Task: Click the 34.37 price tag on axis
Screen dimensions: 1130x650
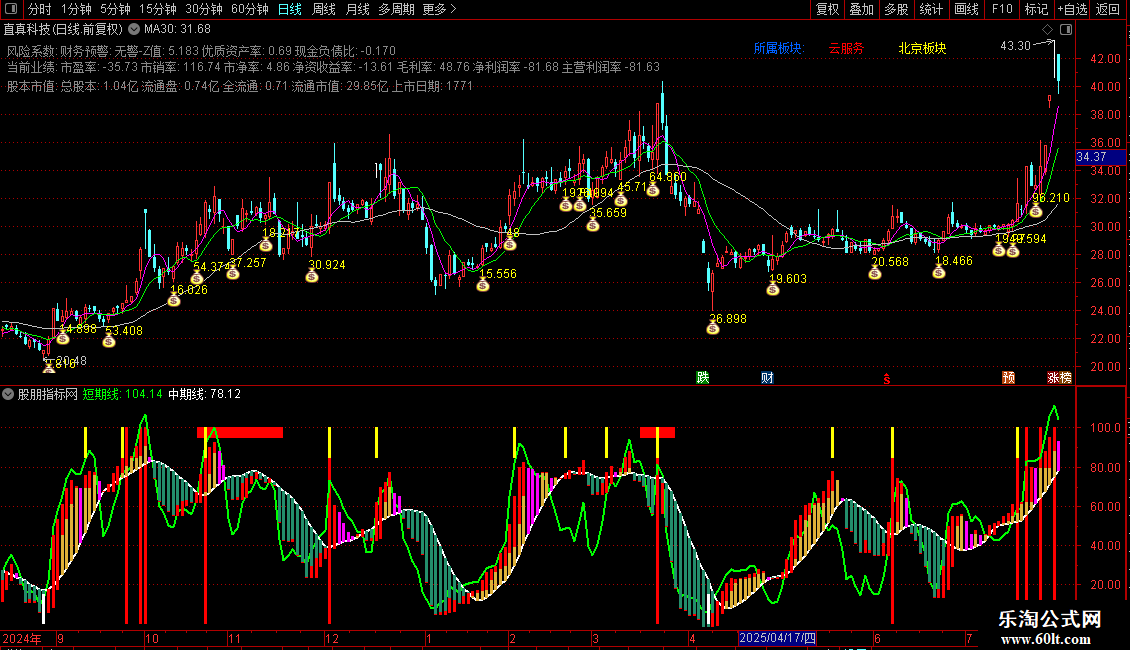Action: (1100, 156)
